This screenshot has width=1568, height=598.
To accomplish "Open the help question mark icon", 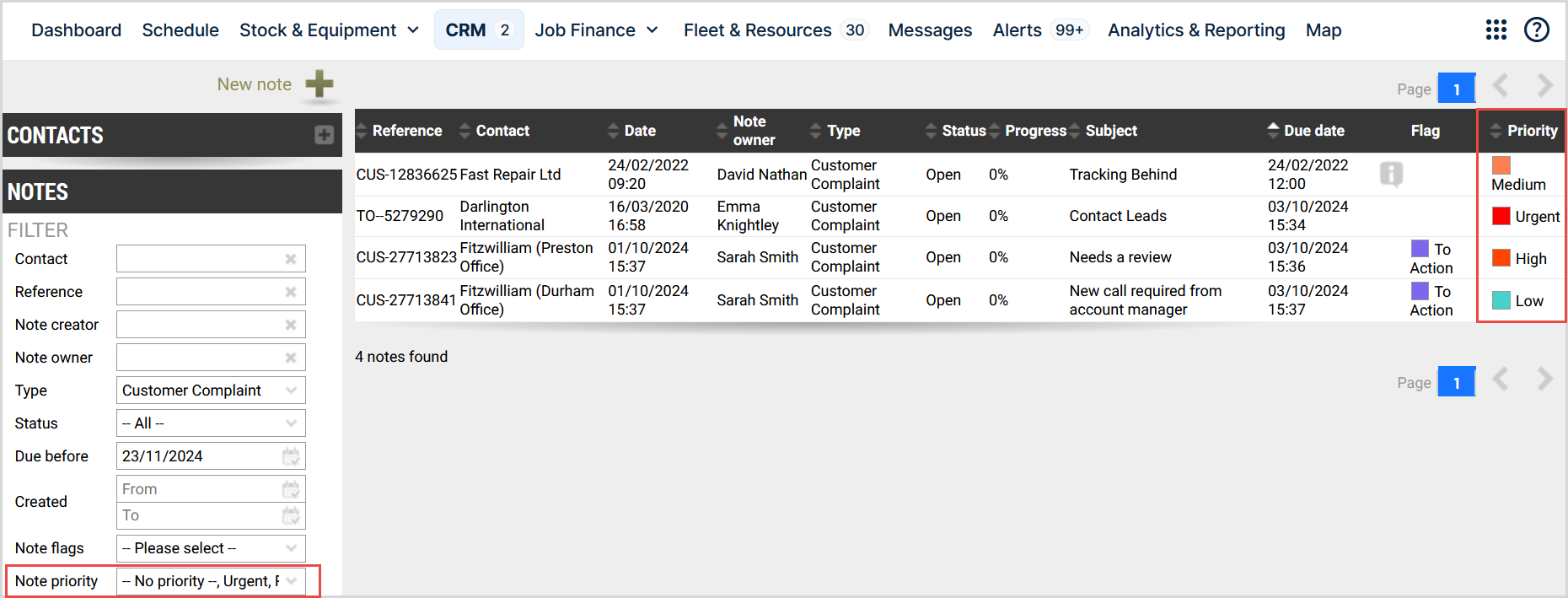I will tap(1537, 30).
